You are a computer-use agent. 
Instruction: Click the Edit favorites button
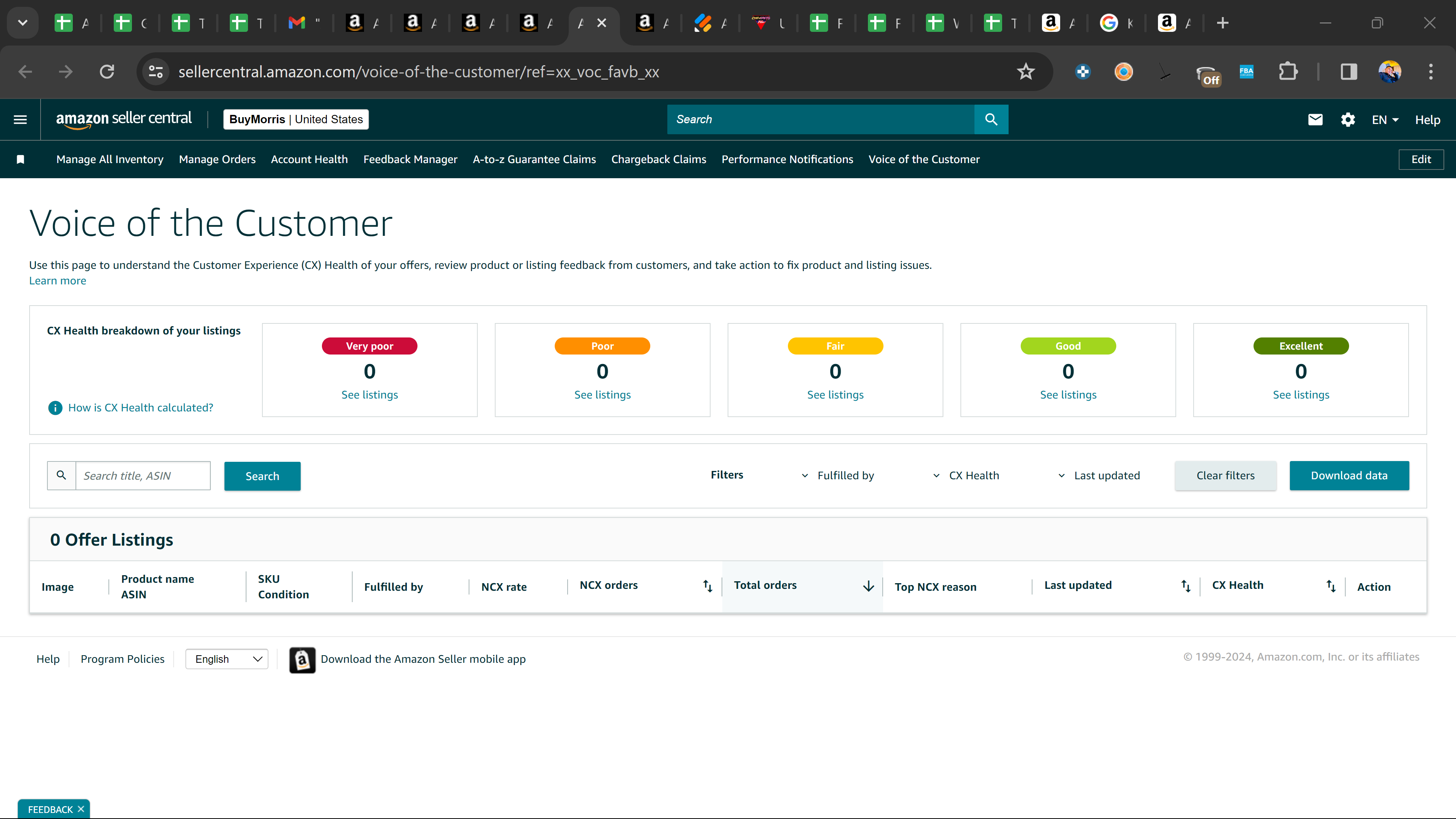pyautogui.click(x=1421, y=159)
